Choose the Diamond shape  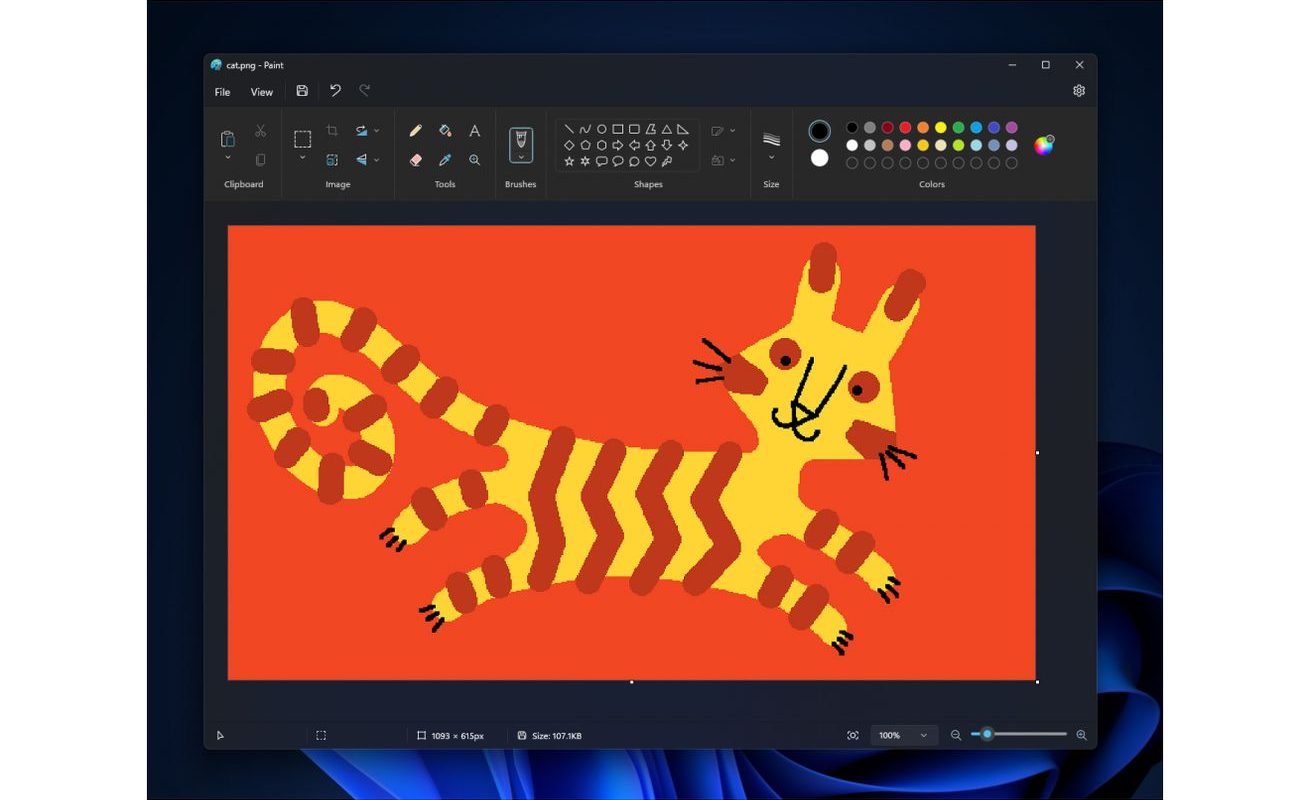[569, 145]
